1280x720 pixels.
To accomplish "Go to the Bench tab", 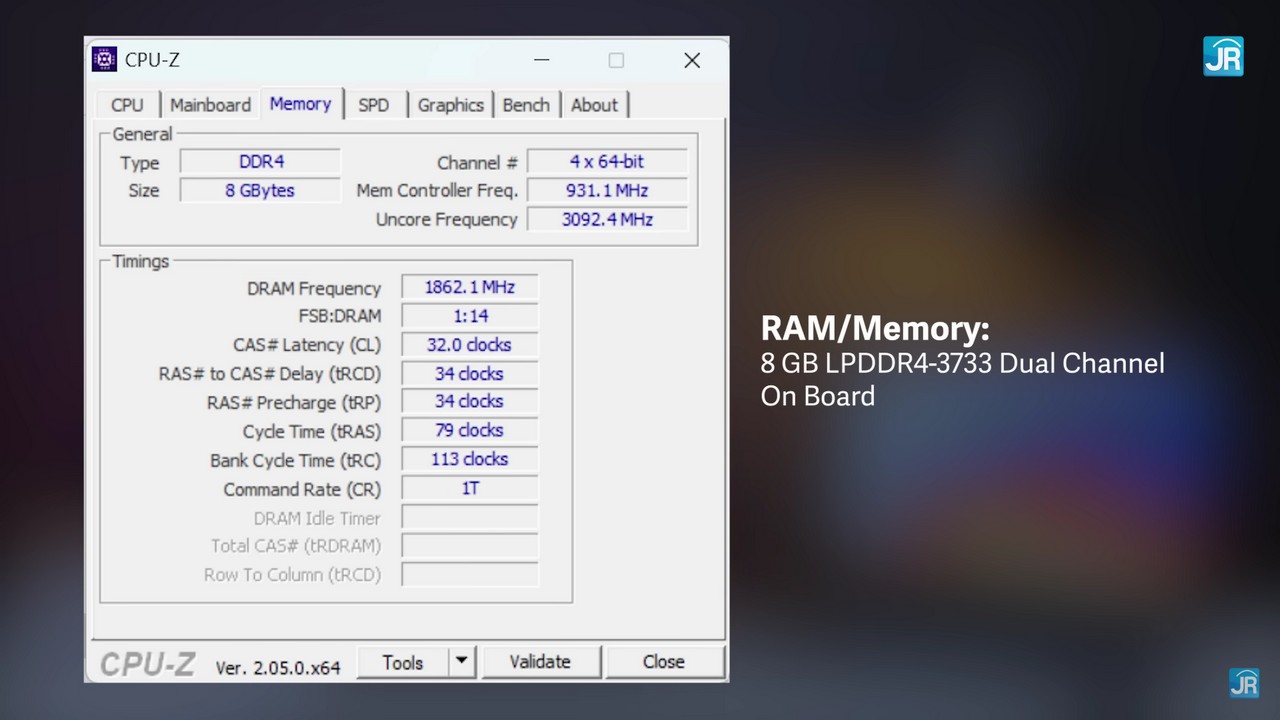I will (x=526, y=105).
